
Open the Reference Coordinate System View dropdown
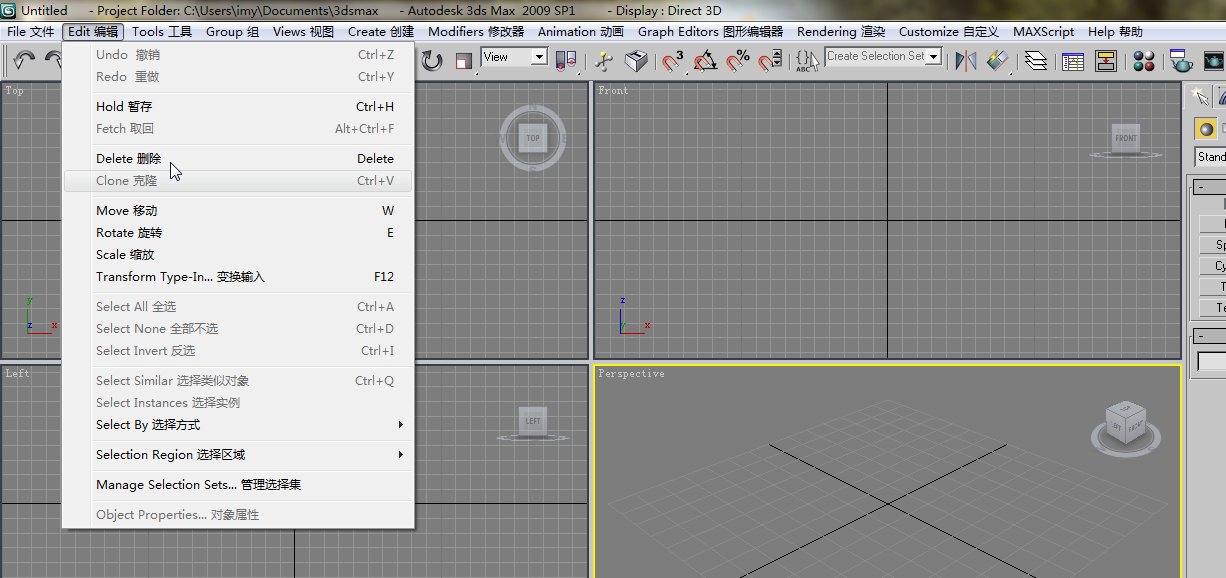click(x=513, y=58)
